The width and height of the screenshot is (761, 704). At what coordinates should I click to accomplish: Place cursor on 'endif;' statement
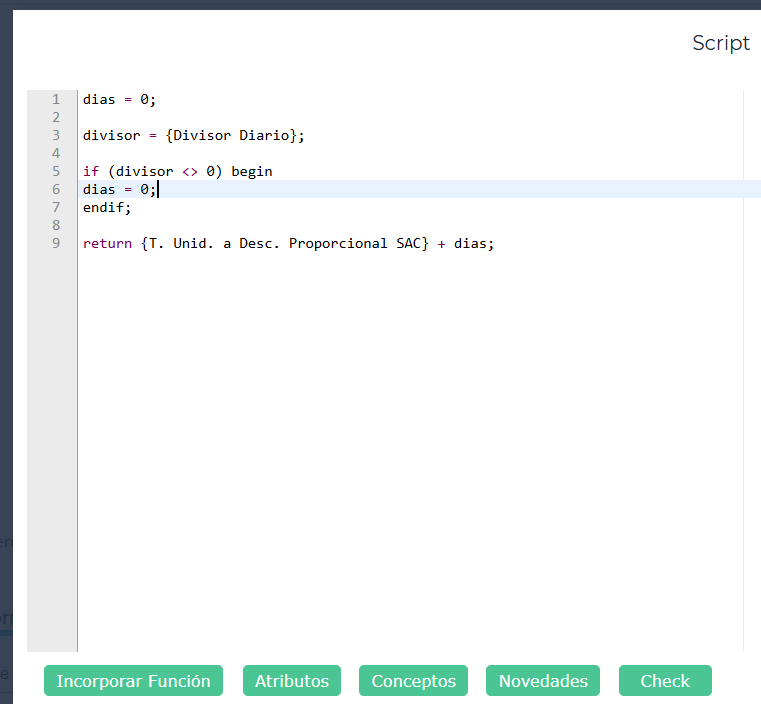coord(107,208)
